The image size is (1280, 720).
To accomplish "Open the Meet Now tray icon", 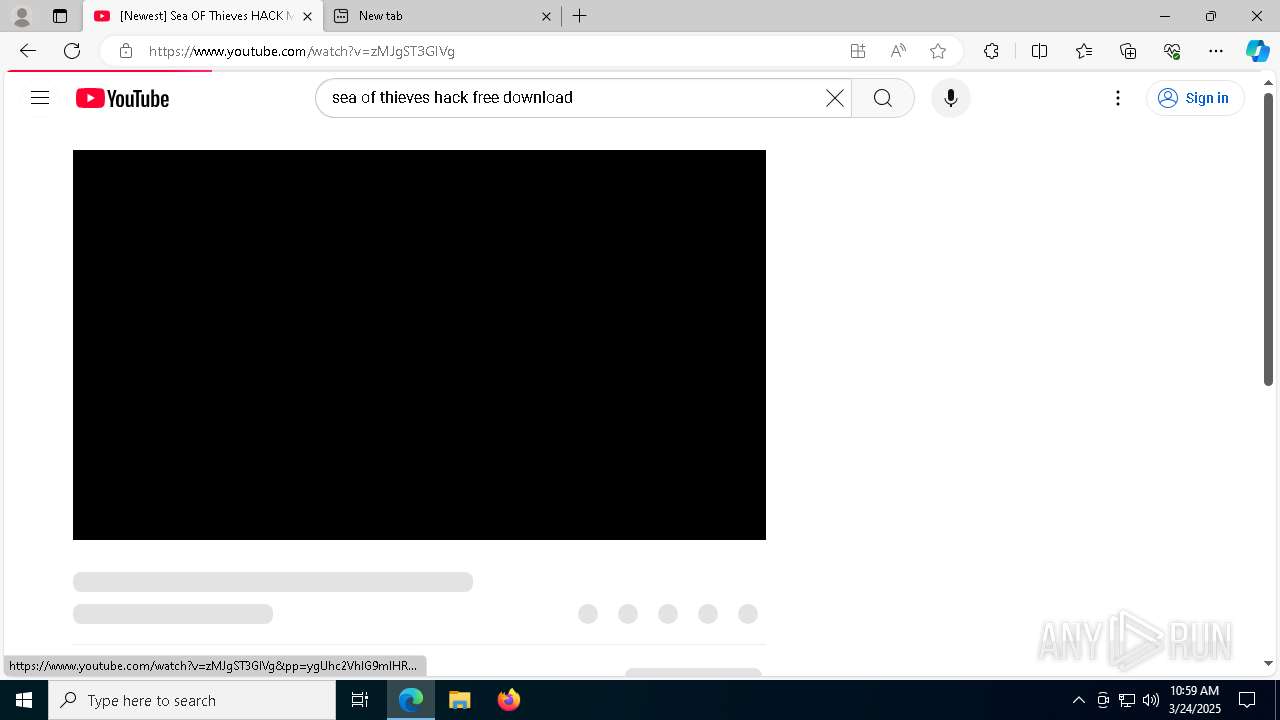I will [x=1103, y=700].
